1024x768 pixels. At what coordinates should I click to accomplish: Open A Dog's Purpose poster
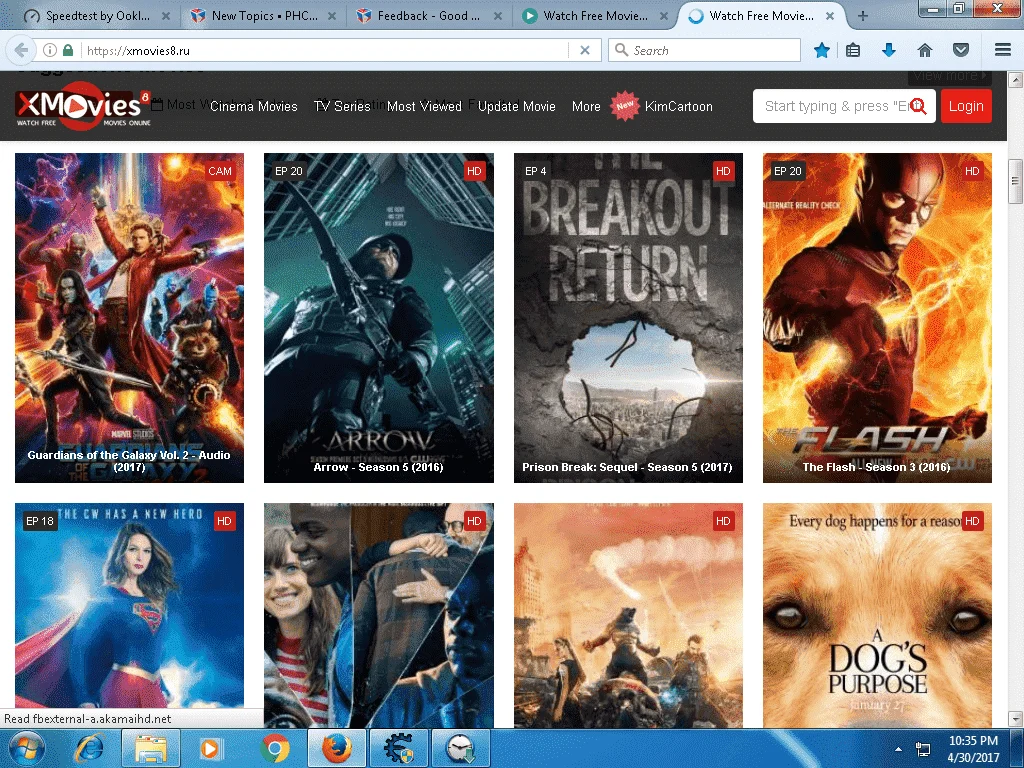point(877,615)
